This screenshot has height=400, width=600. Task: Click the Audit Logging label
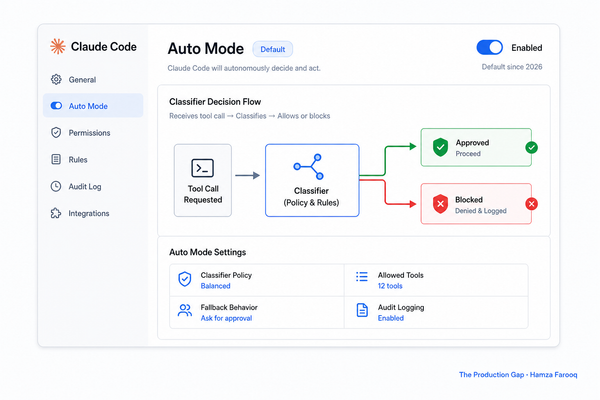pyautogui.click(x=401, y=307)
